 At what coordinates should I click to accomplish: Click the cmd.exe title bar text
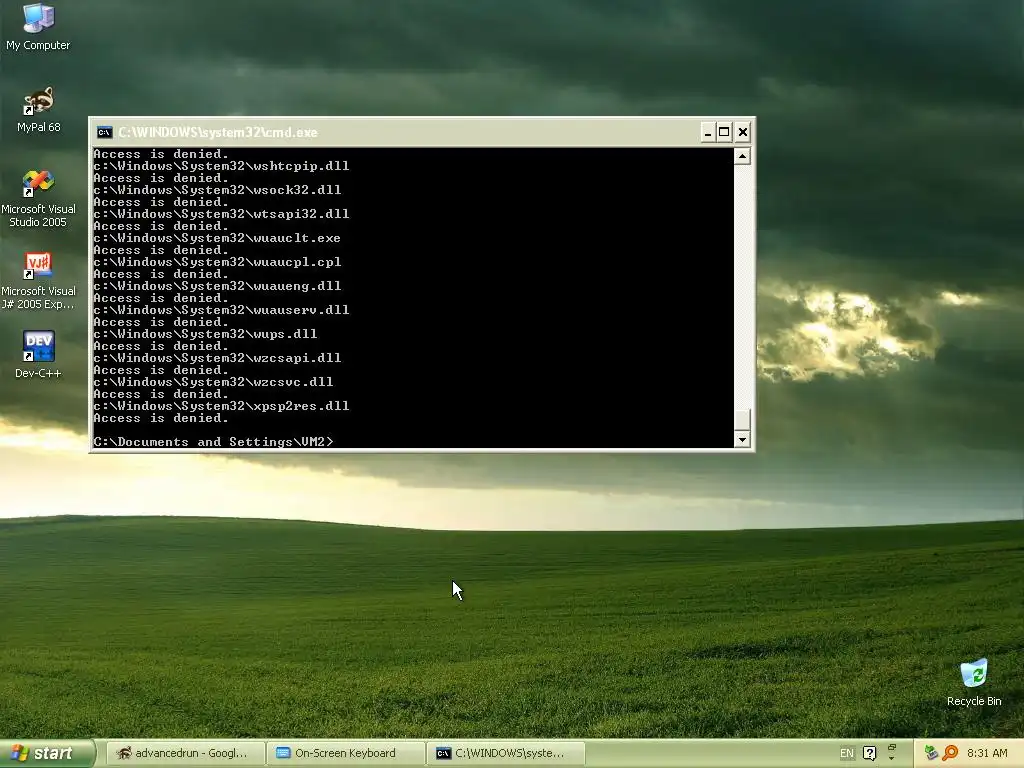click(x=217, y=133)
